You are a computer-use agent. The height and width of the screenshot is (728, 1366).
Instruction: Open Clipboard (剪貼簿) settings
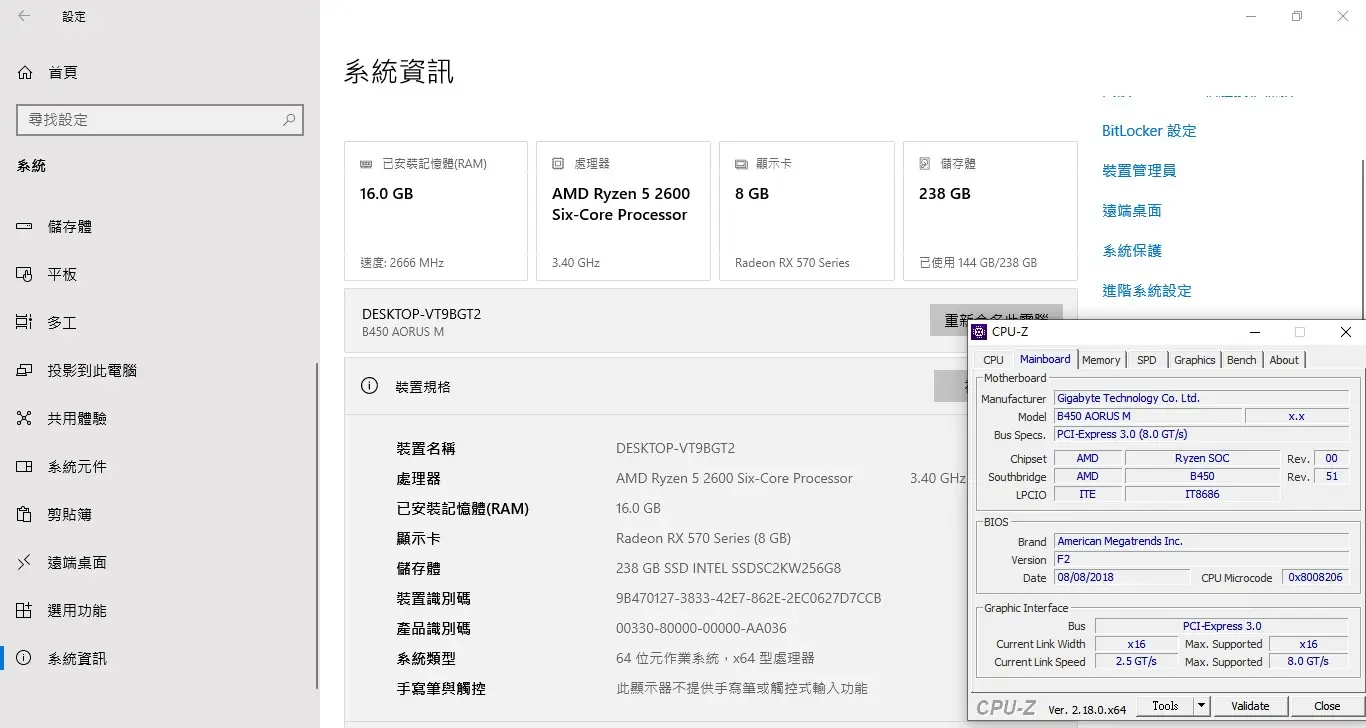point(69,515)
